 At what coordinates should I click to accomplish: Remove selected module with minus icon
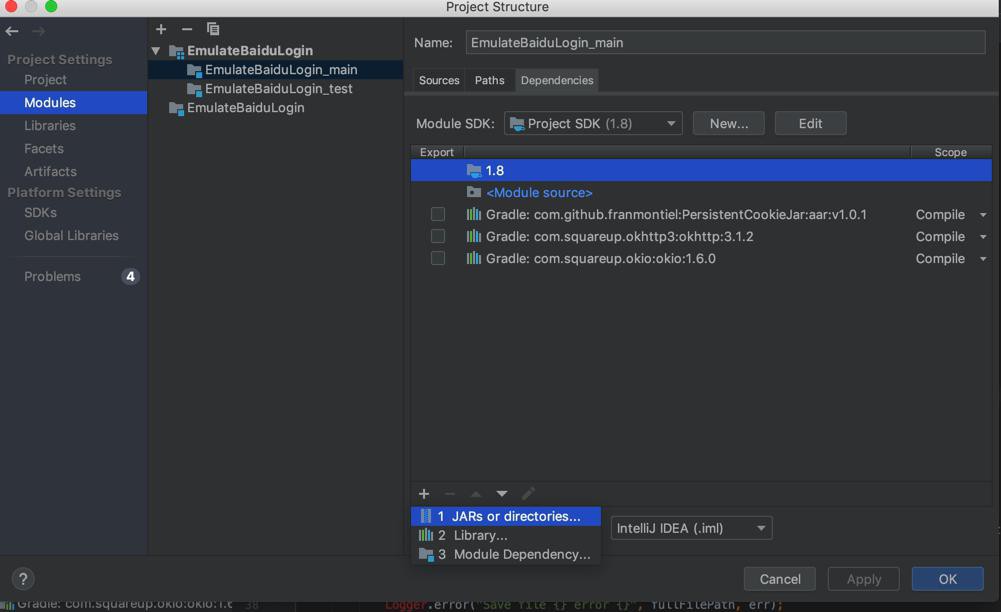(x=186, y=29)
